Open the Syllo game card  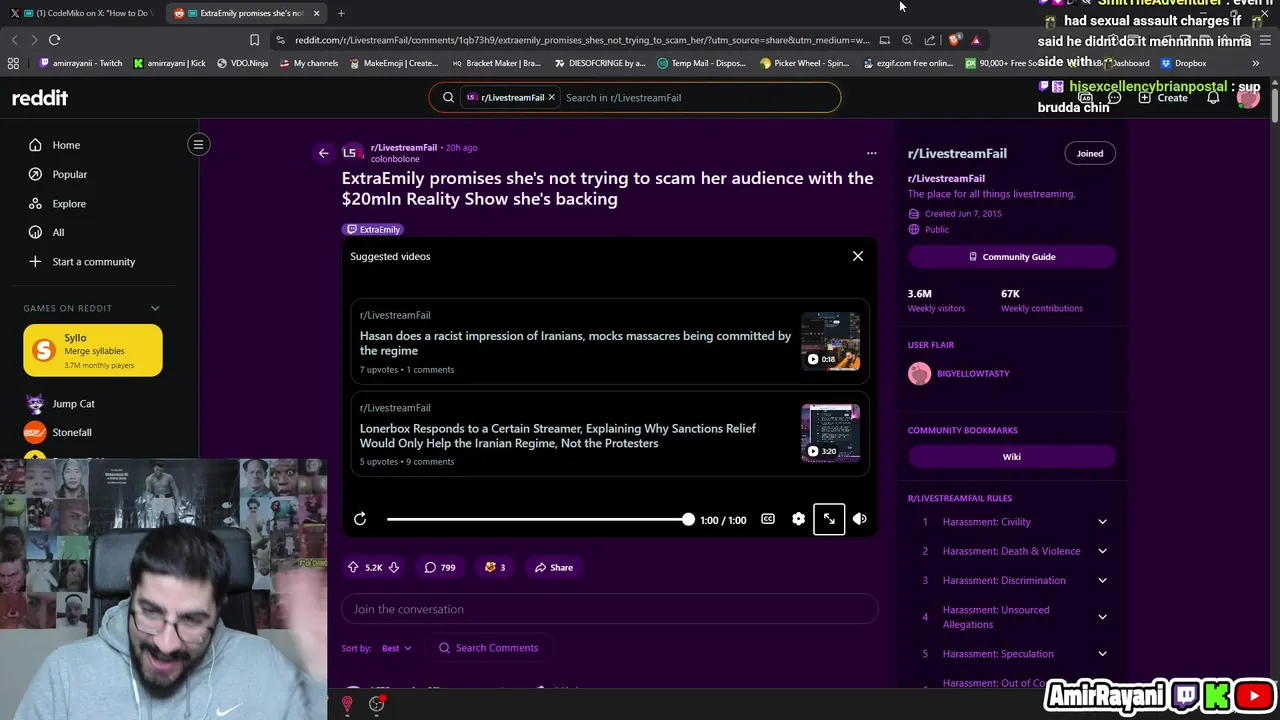93,350
